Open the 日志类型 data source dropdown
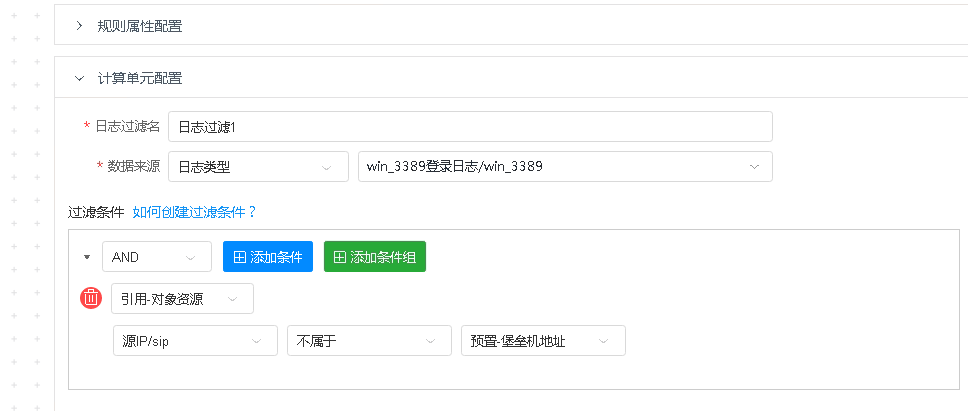Viewport: 968px width, 411px height. [x=258, y=167]
